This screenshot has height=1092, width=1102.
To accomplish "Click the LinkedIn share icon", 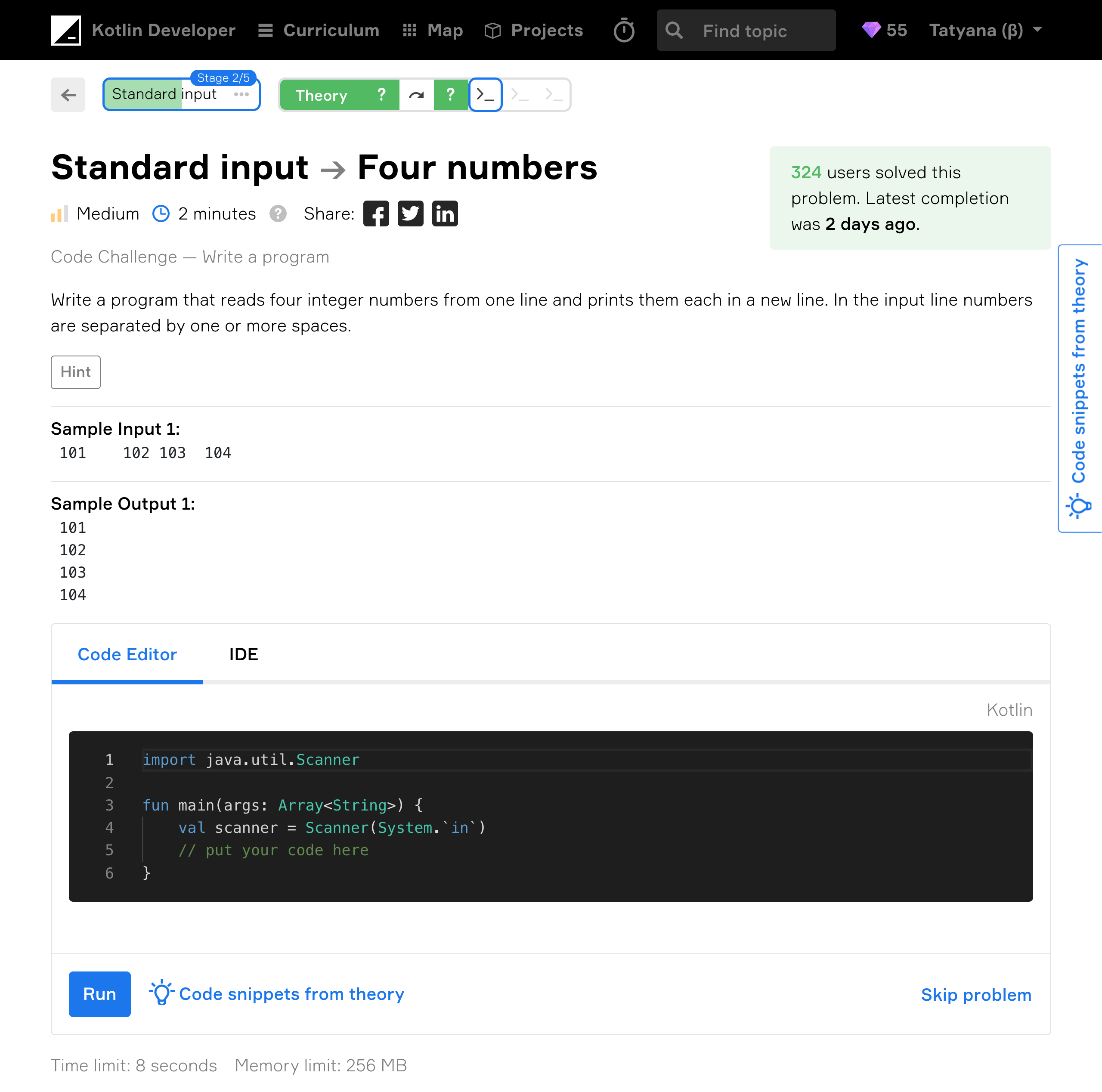I will coord(444,213).
